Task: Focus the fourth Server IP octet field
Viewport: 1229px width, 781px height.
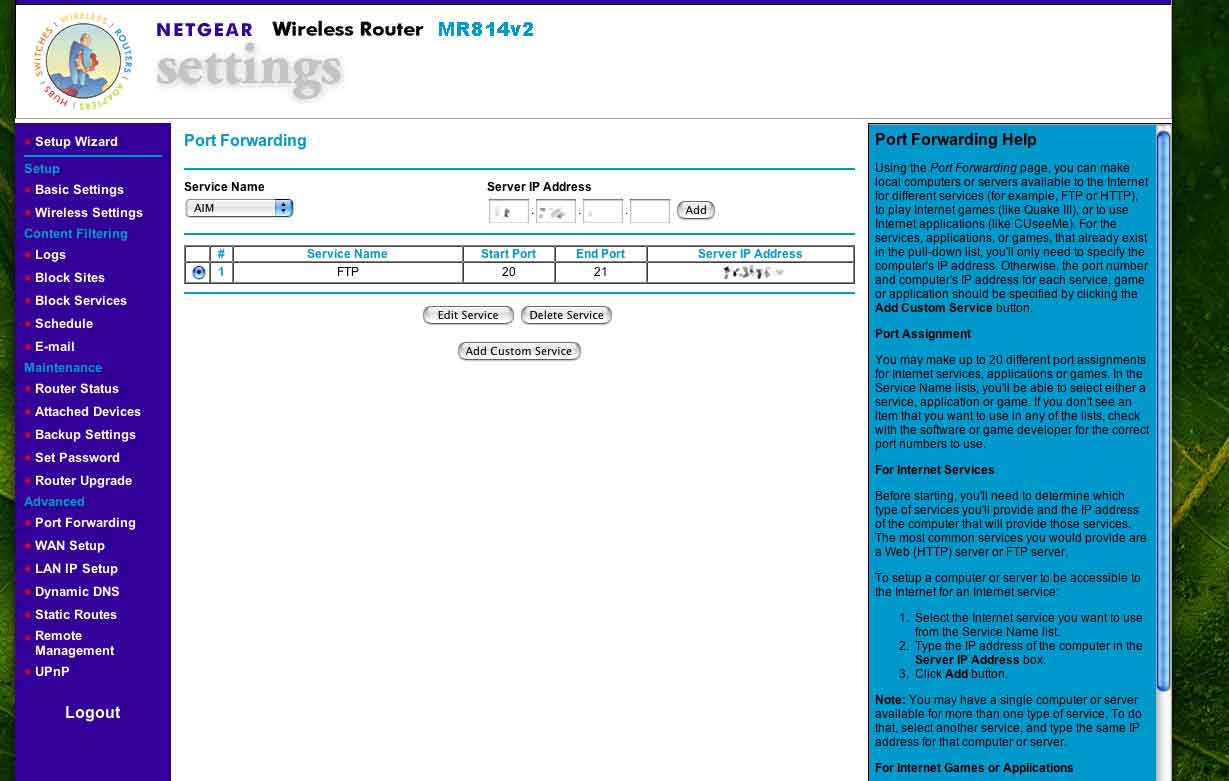Action: pyautogui.click(x=650, y=211)
